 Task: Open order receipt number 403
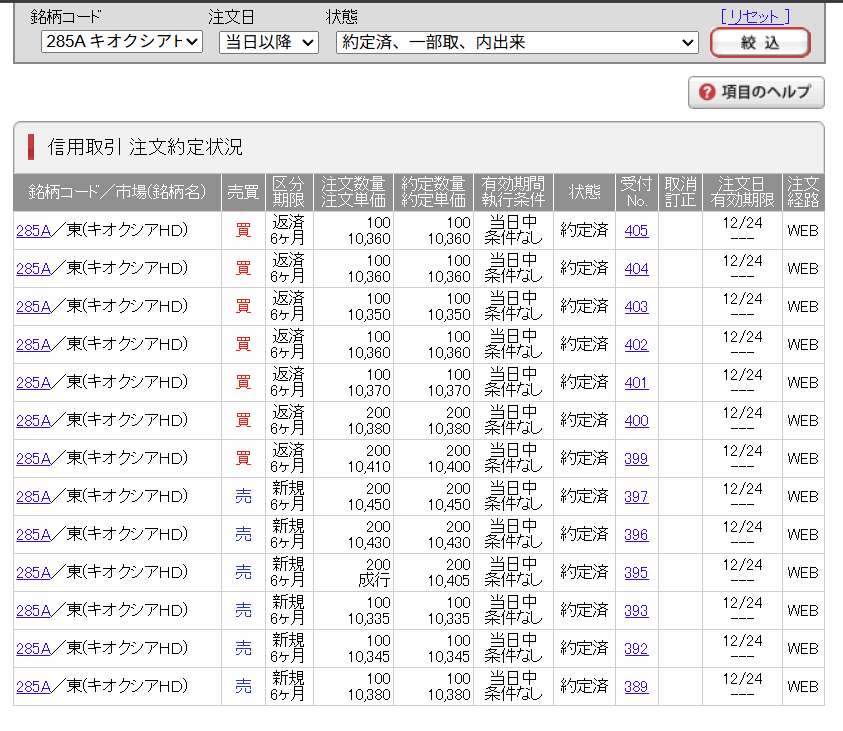tap(636, 307)
